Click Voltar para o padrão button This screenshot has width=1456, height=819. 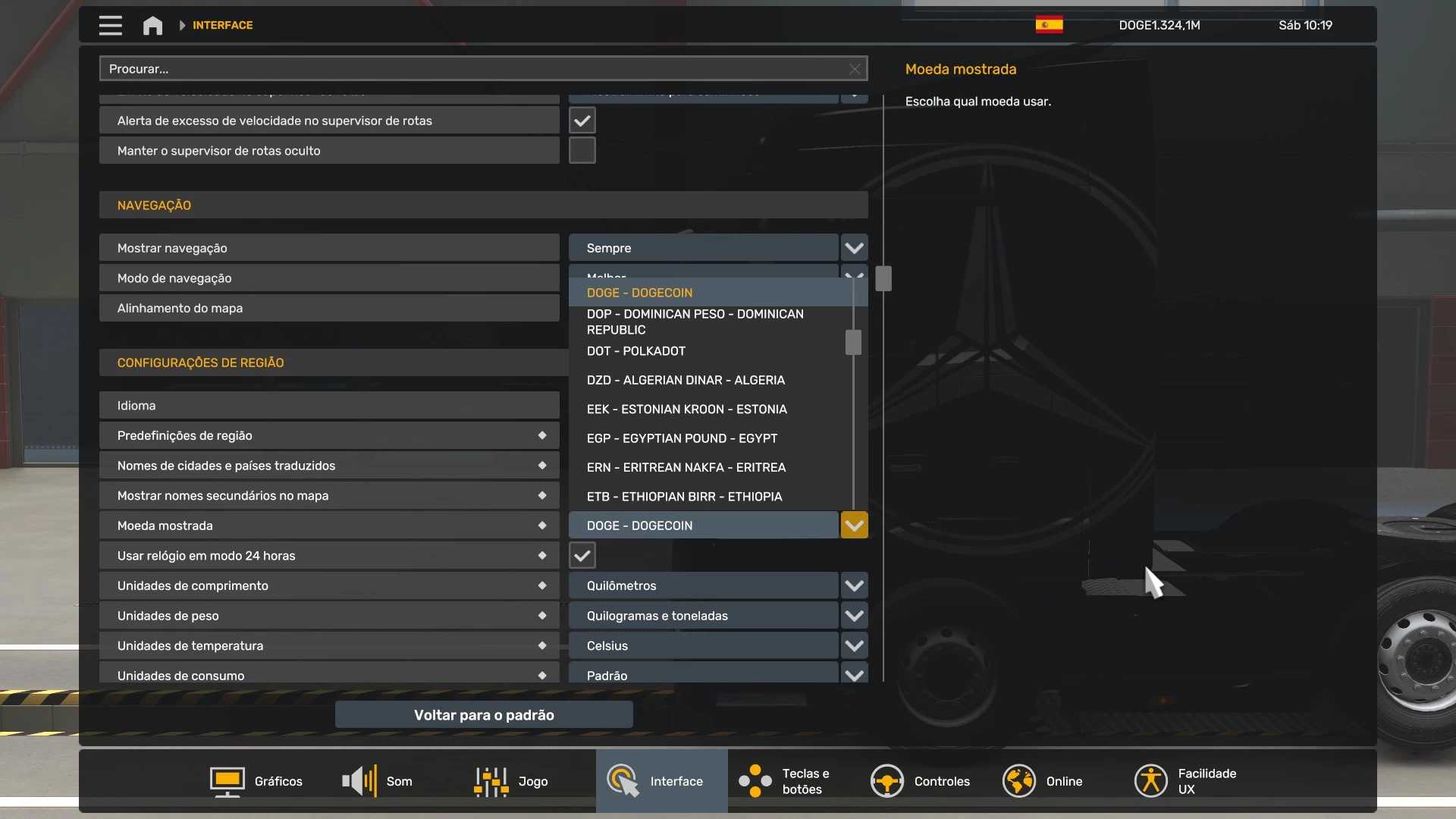pyautogui.click(x=484, y=715)
